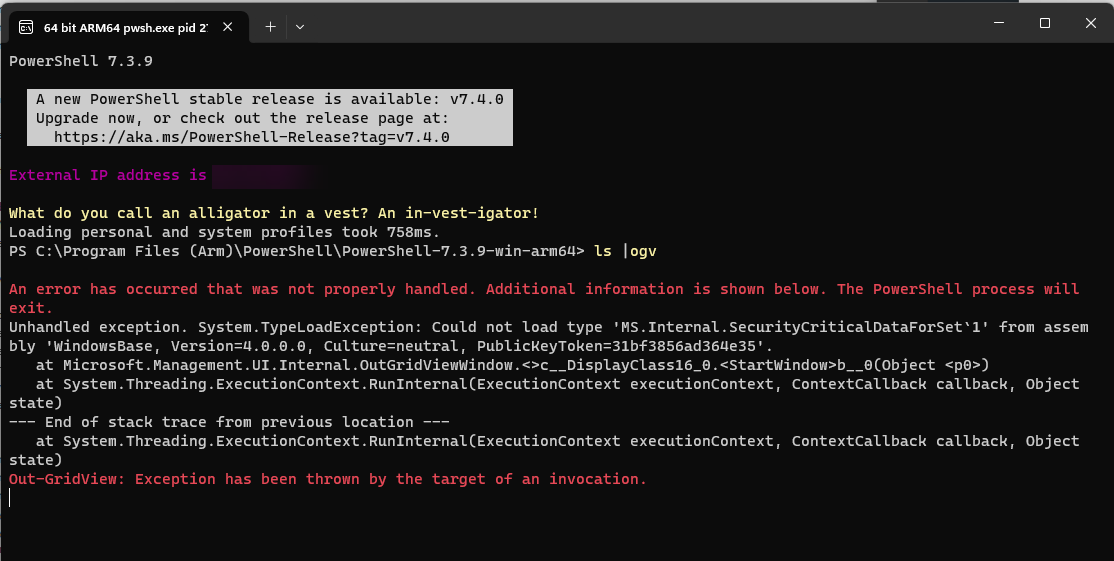
Task: Click 'Upgrade now, or check out' line
Action: pos(242,118)
